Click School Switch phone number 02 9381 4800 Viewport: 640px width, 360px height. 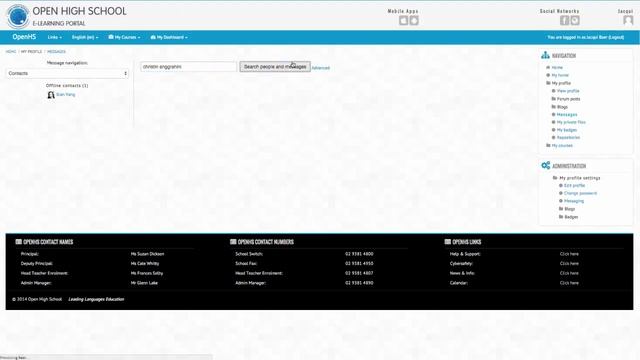359,254
